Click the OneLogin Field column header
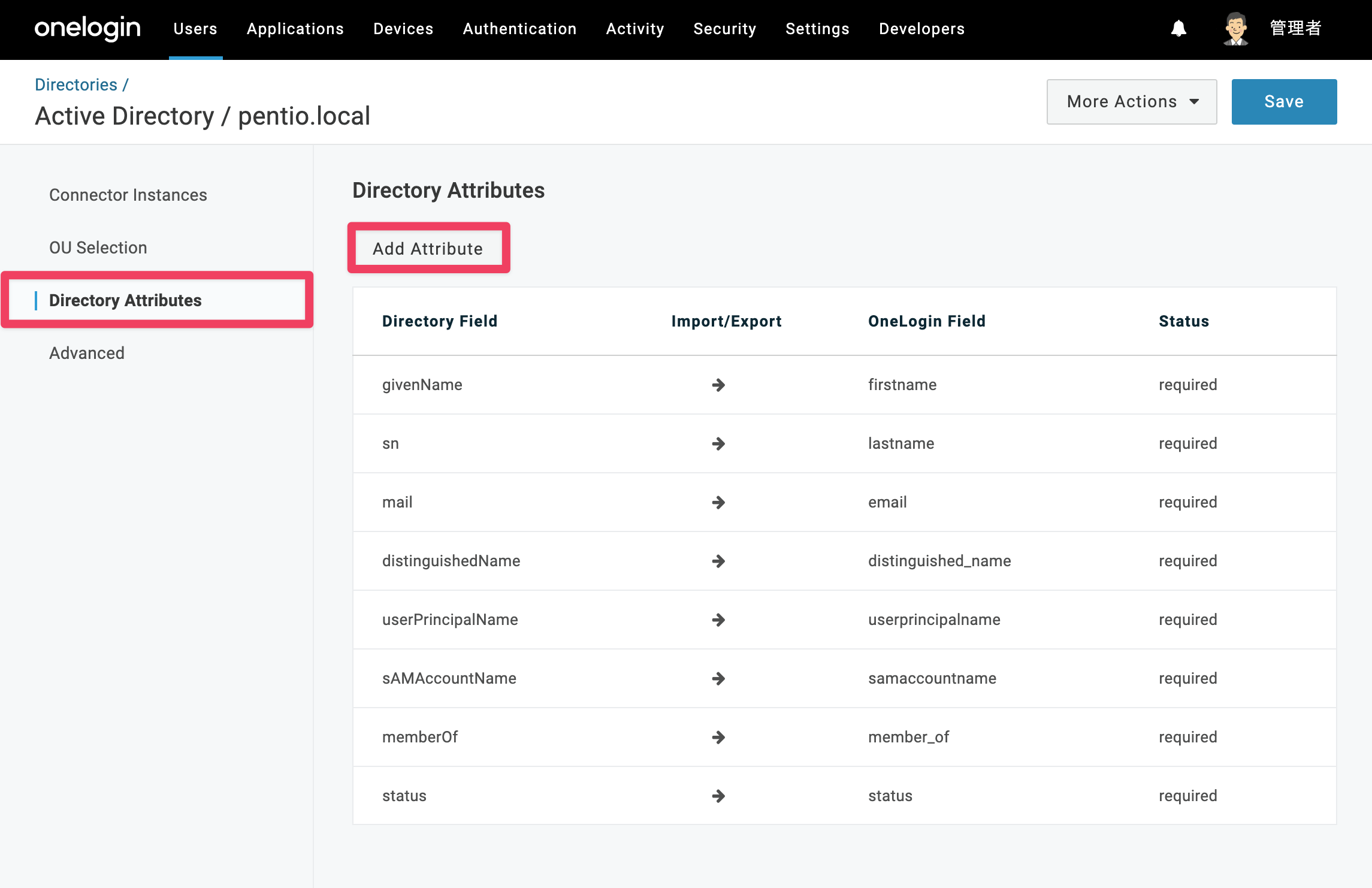Screen dimensions: 1372x888 [x=927, y=321]
